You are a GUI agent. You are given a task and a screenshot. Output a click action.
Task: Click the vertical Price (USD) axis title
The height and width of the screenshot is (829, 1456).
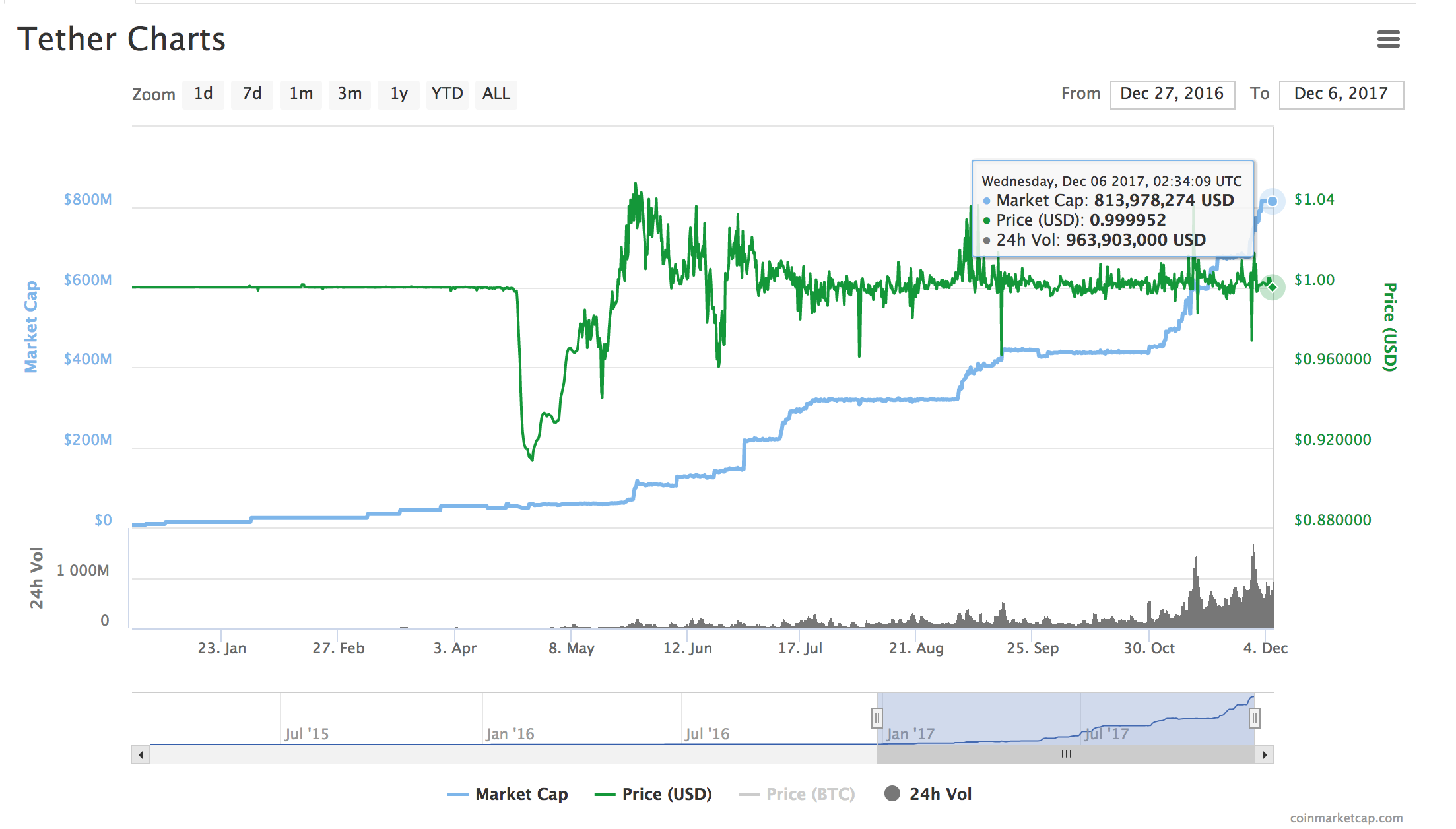[1390, 327]
